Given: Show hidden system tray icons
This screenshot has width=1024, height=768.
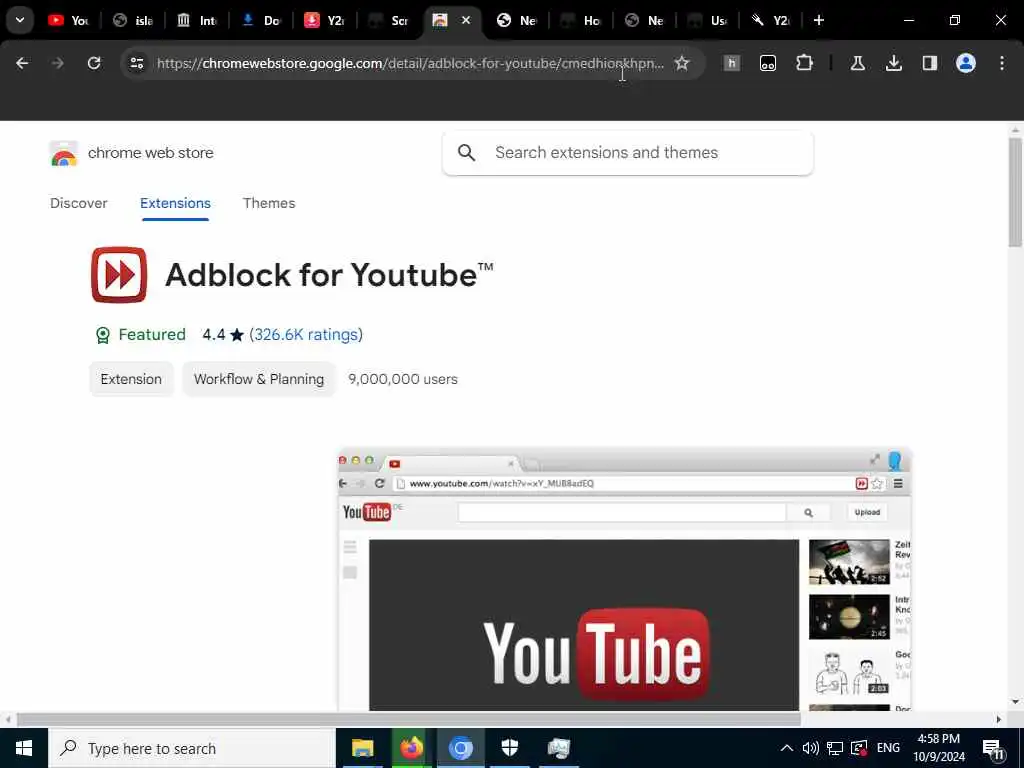Looking at the screenshot, I should [x=787, y=748].
